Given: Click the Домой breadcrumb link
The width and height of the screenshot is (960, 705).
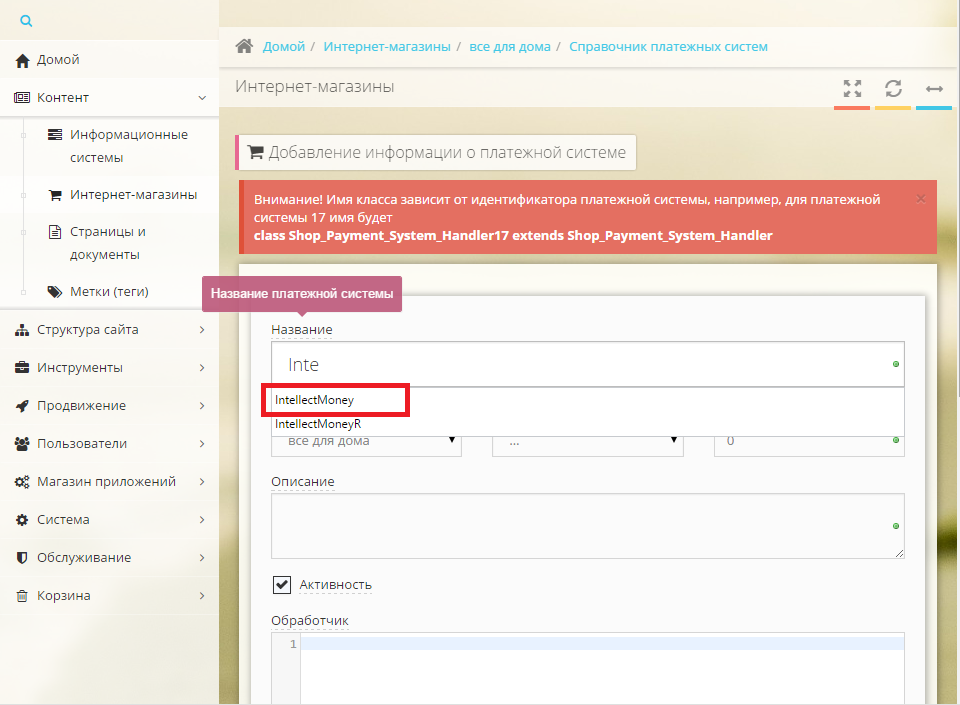Looking at the screenshot, I should click(x=283, y=47).
